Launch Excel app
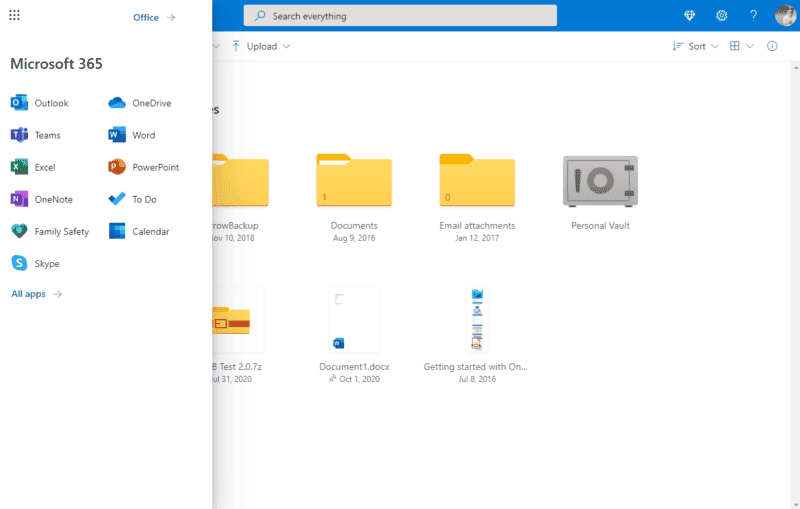This screenshot has width=800, height=509. click(33, 167)
